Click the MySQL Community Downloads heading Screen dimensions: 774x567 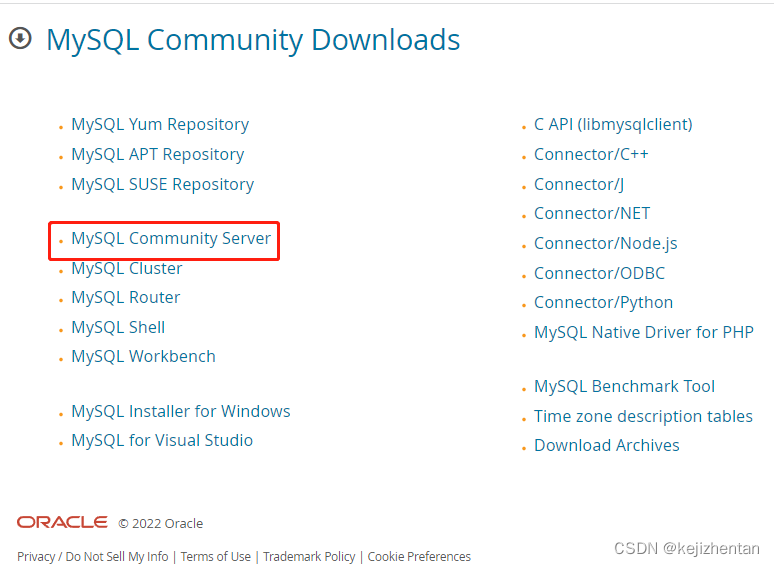pyautogui.click(x=253, y=39)
